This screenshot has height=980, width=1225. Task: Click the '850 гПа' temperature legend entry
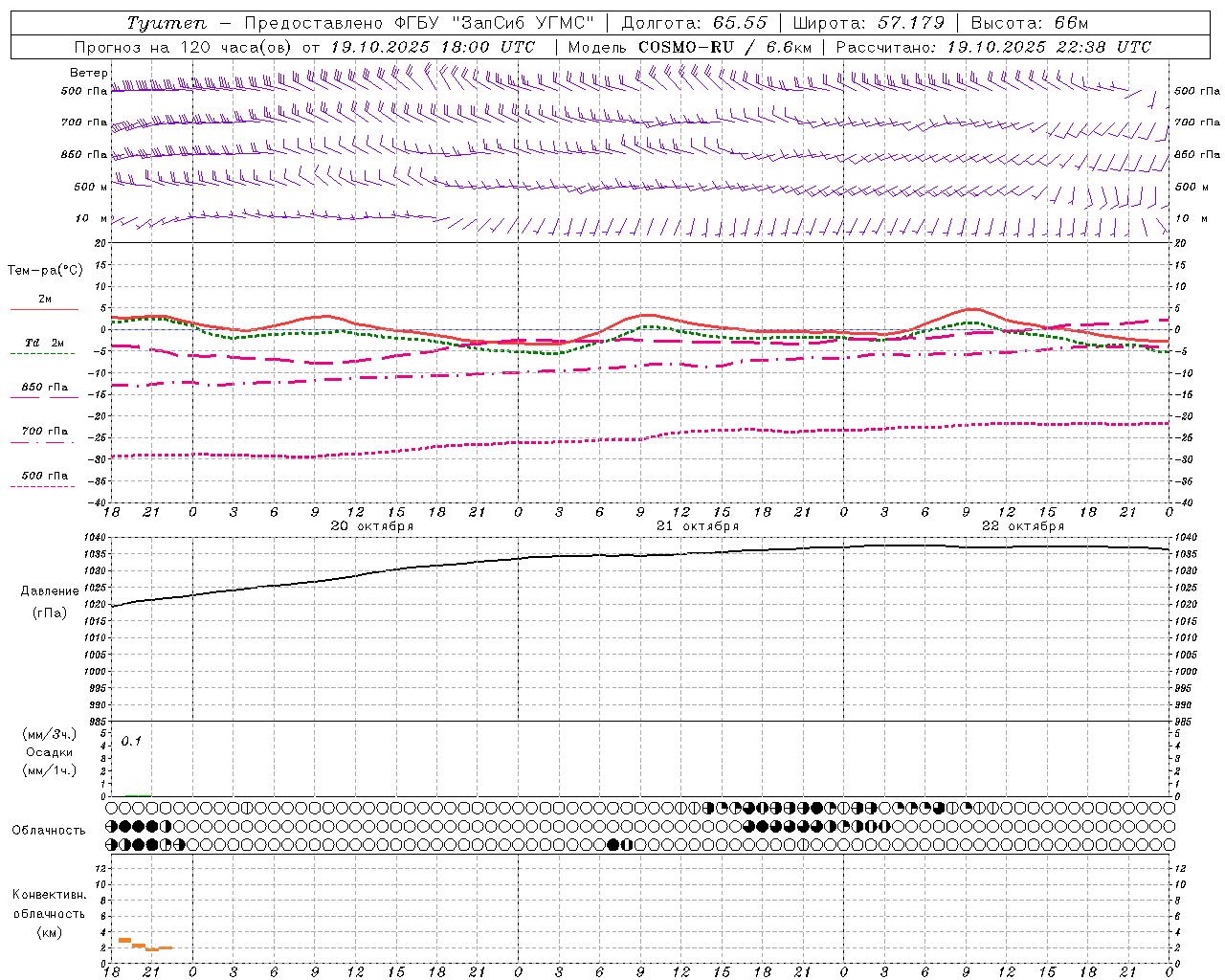pyautogui.click(x=45, y=388)
